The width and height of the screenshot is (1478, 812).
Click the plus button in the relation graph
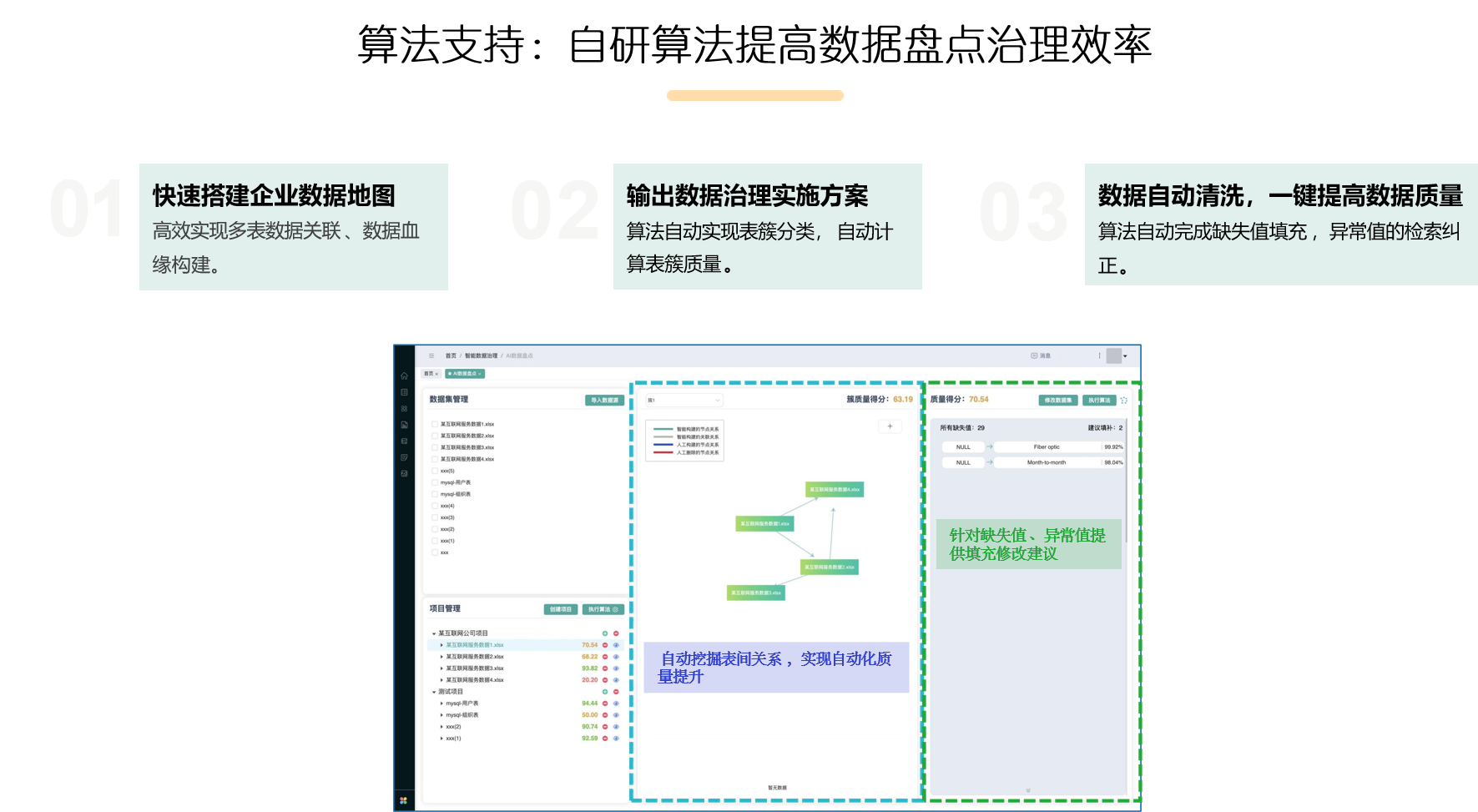pyautogui.click(x=890, y=426)
